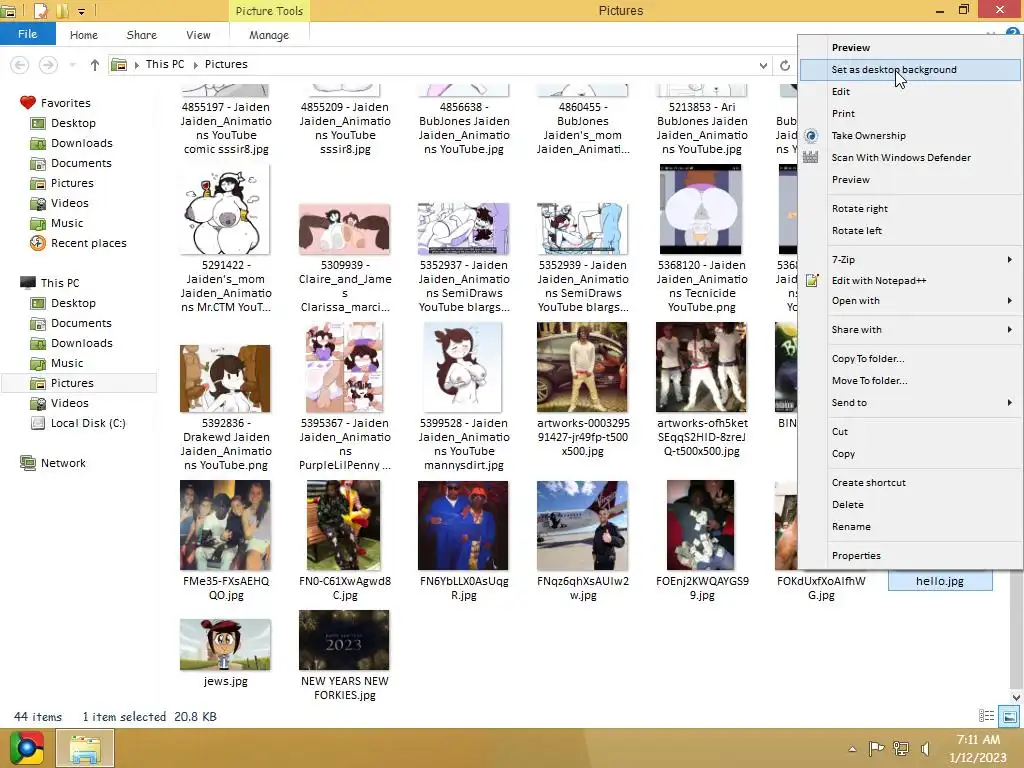Screen dimensions: 1024x768
Task: Select This PC in the navigation pane
Action: click(x=59, y=283)
